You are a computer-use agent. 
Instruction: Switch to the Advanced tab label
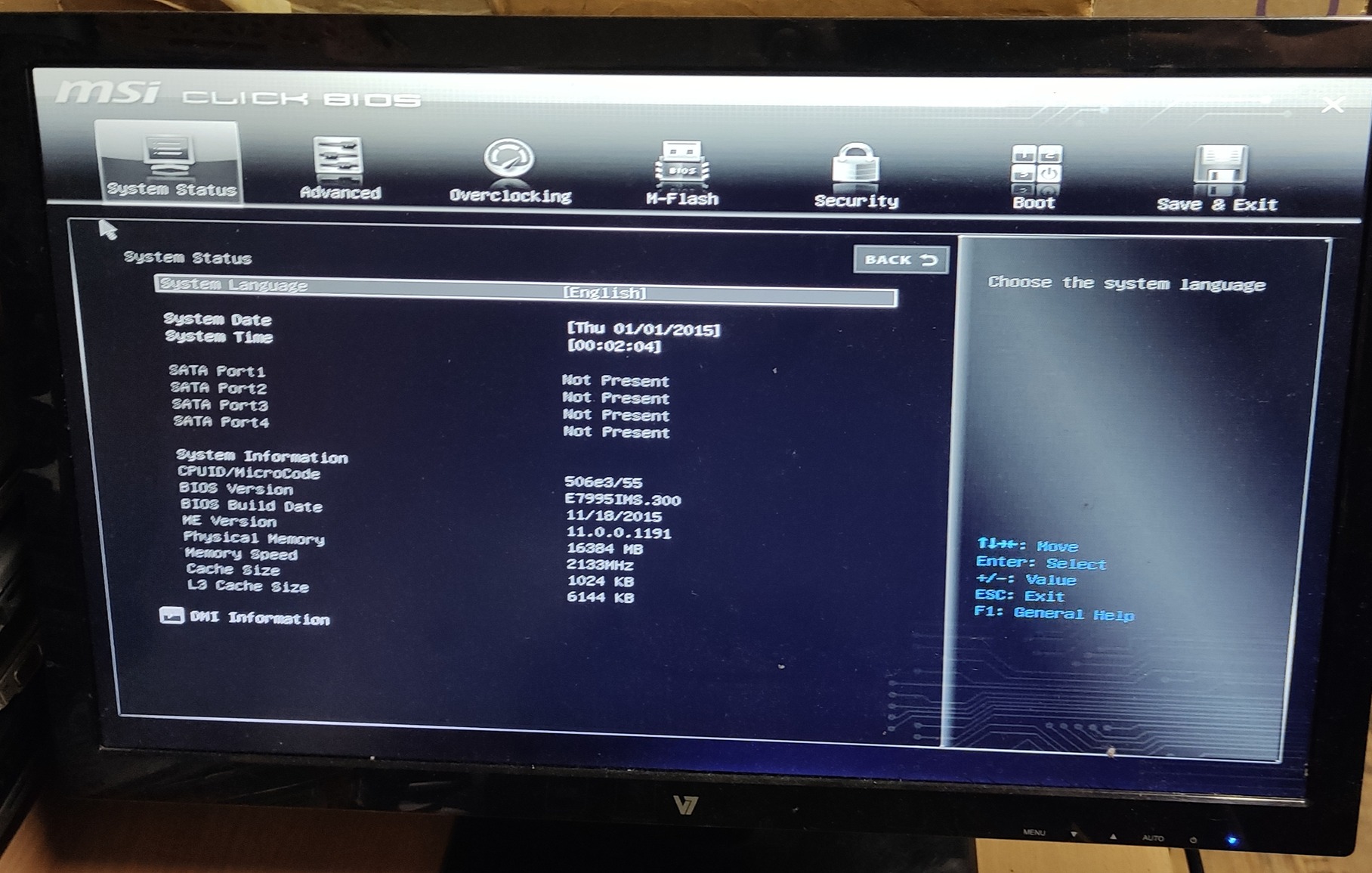click(340, 193)
